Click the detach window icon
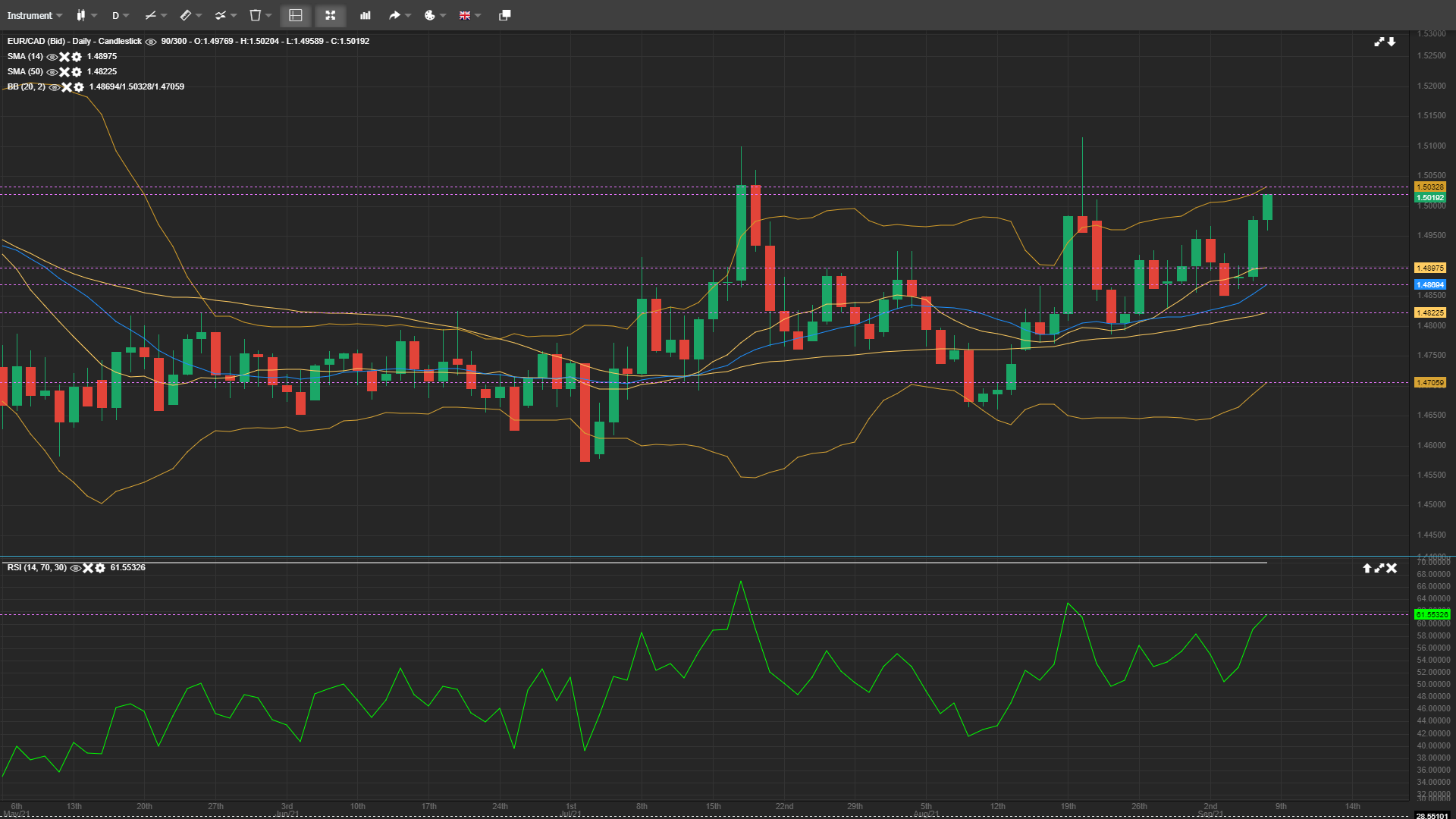 (504, 15)
